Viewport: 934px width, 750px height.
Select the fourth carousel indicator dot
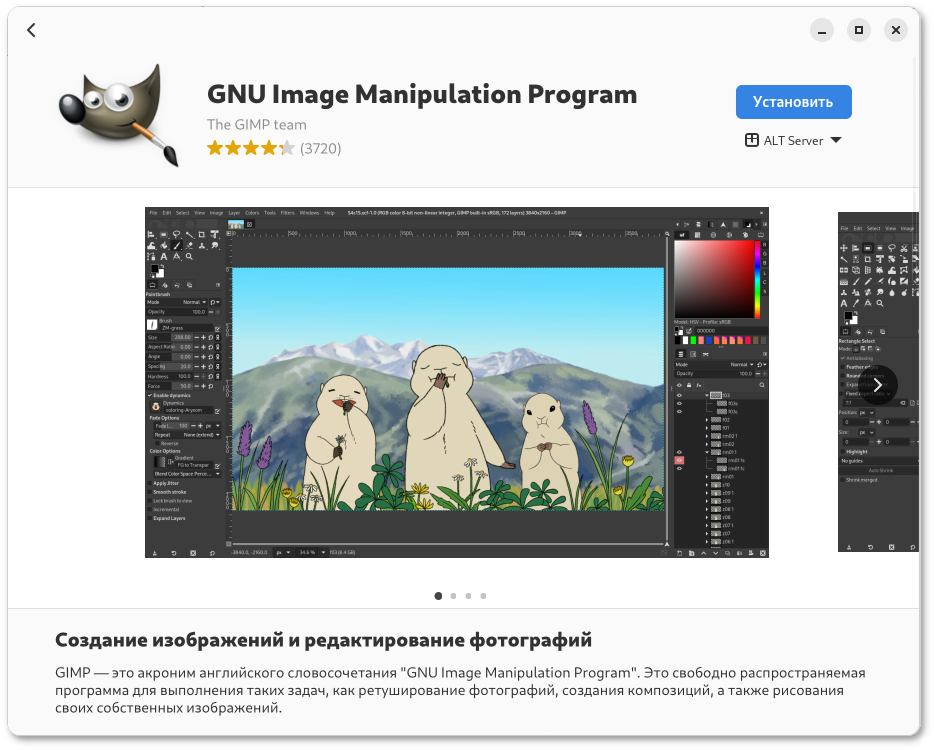(483, 596)
